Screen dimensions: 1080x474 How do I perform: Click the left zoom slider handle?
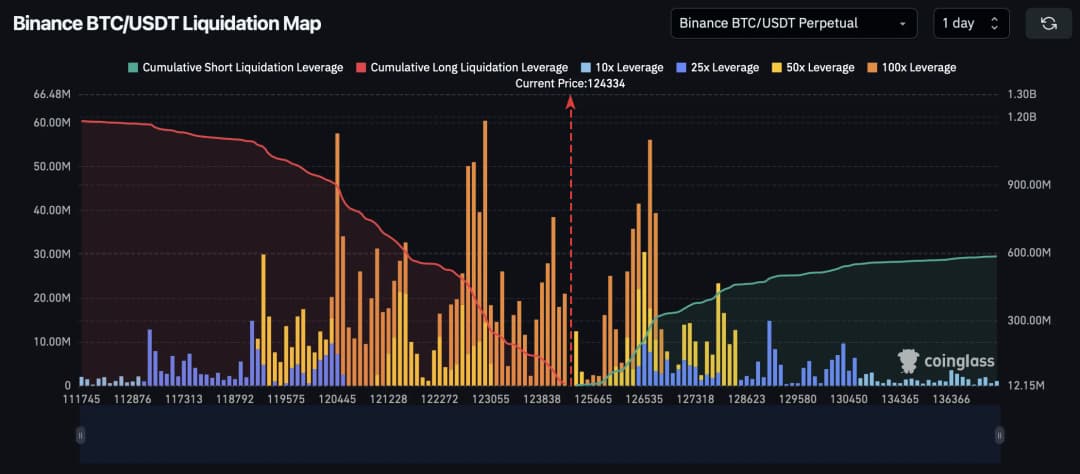(x=81, y=434)
